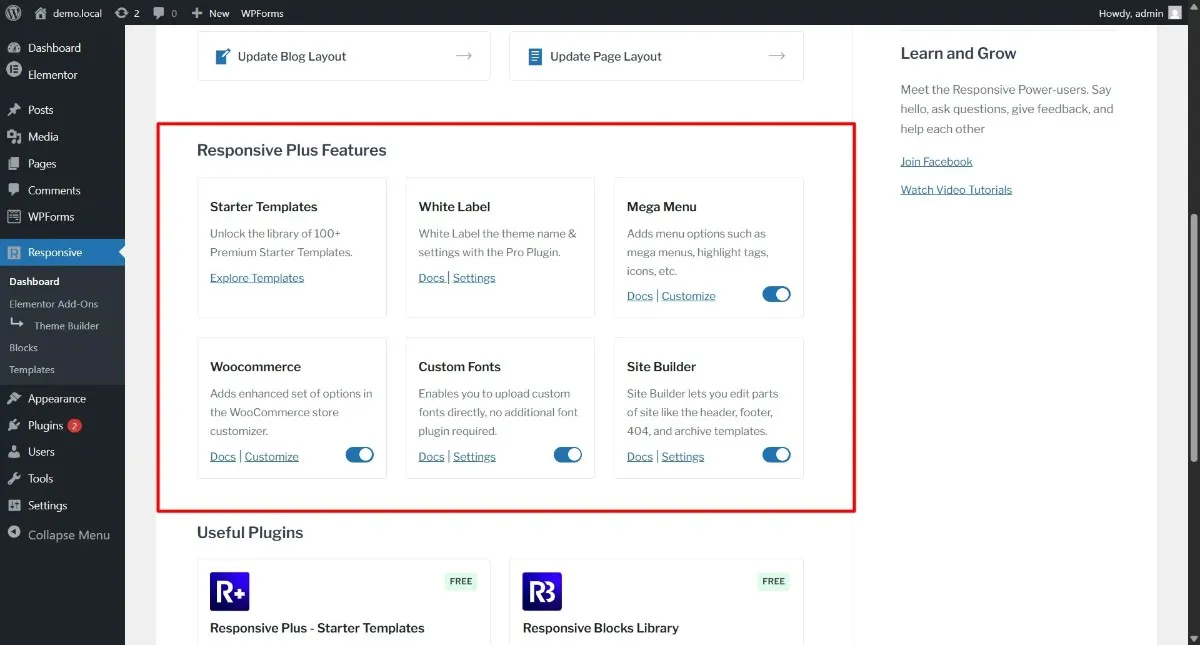
Task: Click the WPForms link in admin bar
Action: point(262,13)
